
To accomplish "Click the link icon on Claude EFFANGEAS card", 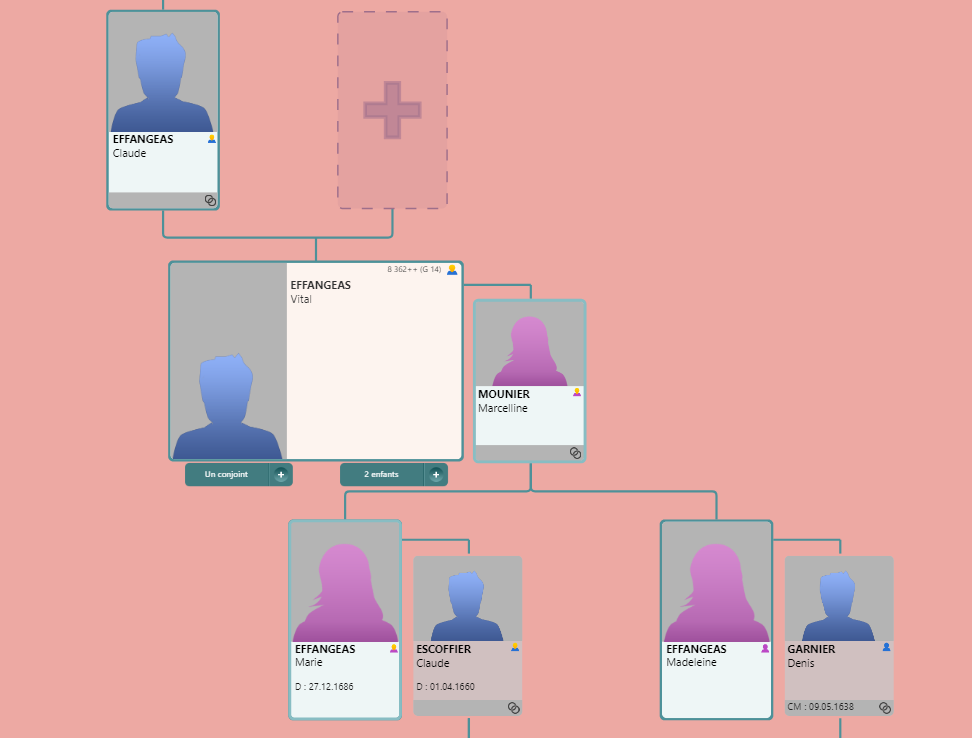I will [210, 200].
